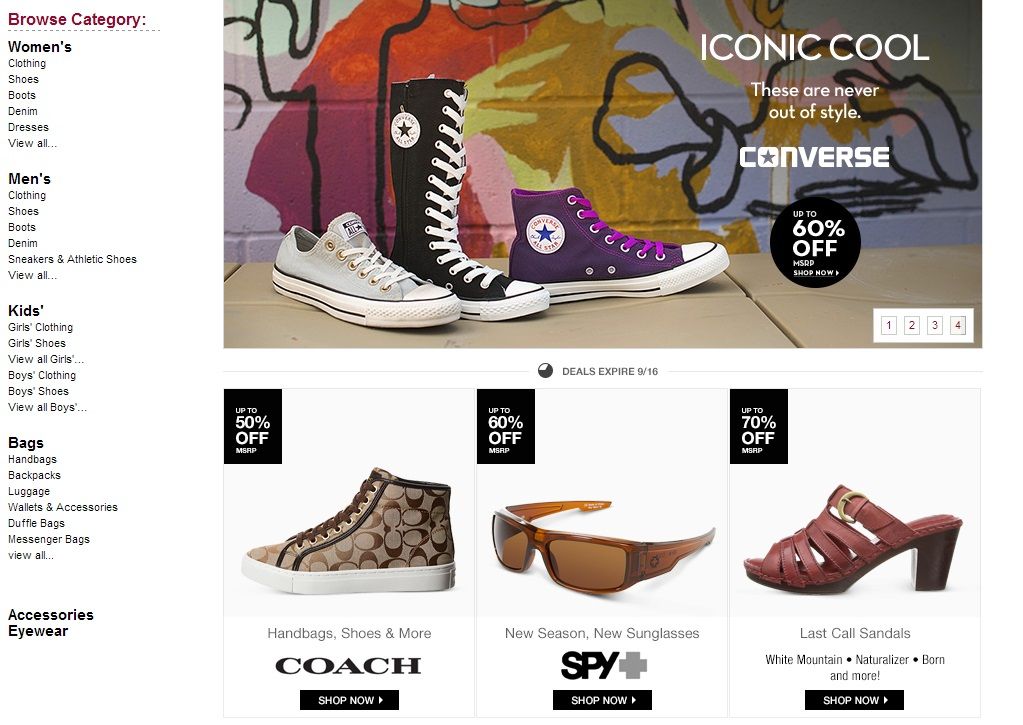
Task: Click Shop Now under Coach
Action: pos(349,700)
